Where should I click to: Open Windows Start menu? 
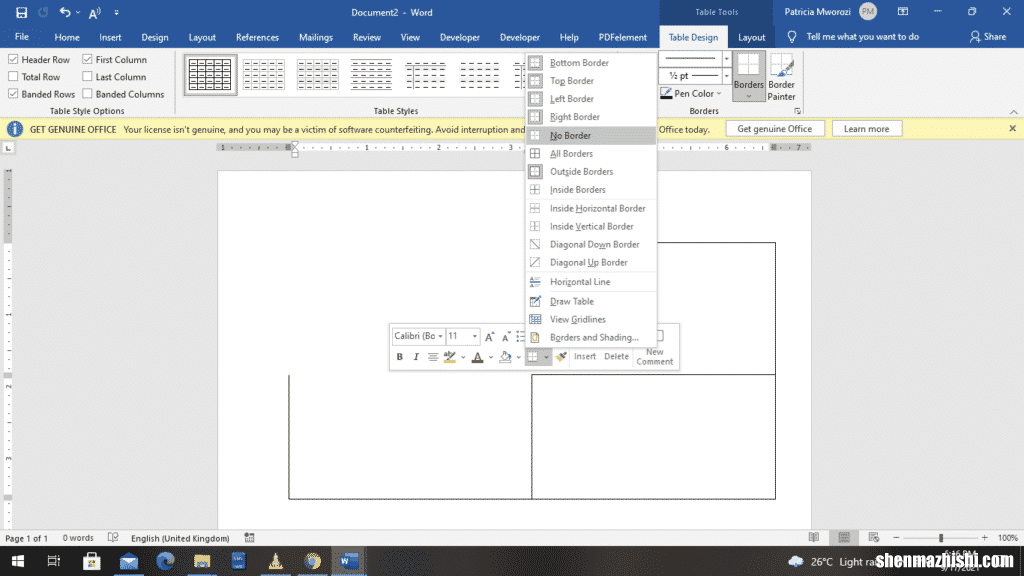pyautogui.click(x=18, y=561)
